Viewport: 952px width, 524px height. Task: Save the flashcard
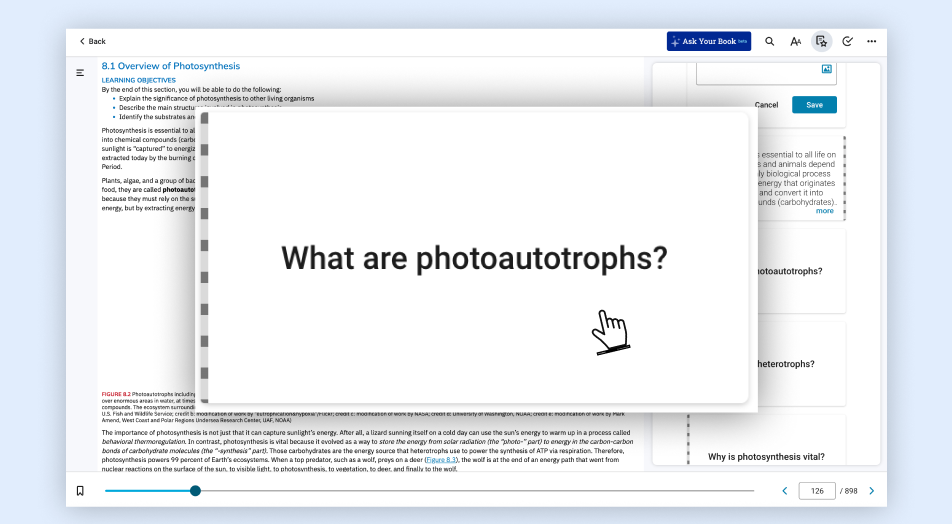(x=814, y=105)
